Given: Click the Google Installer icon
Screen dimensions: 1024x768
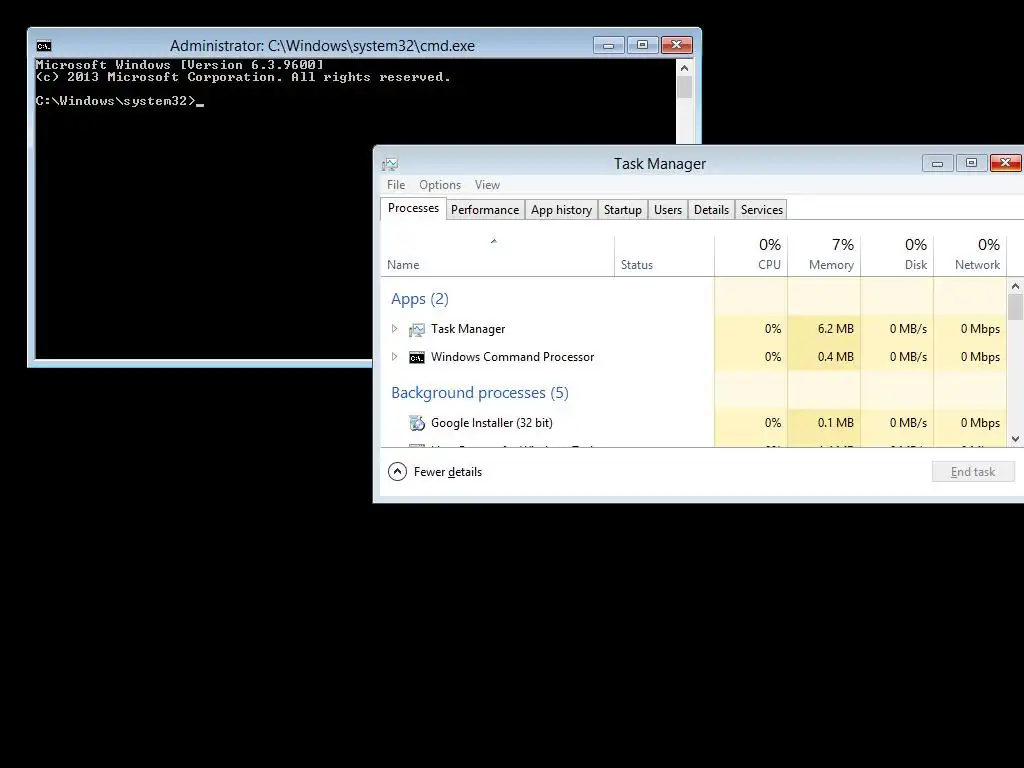Looking at the screenshot, I should tap(417, 423).
